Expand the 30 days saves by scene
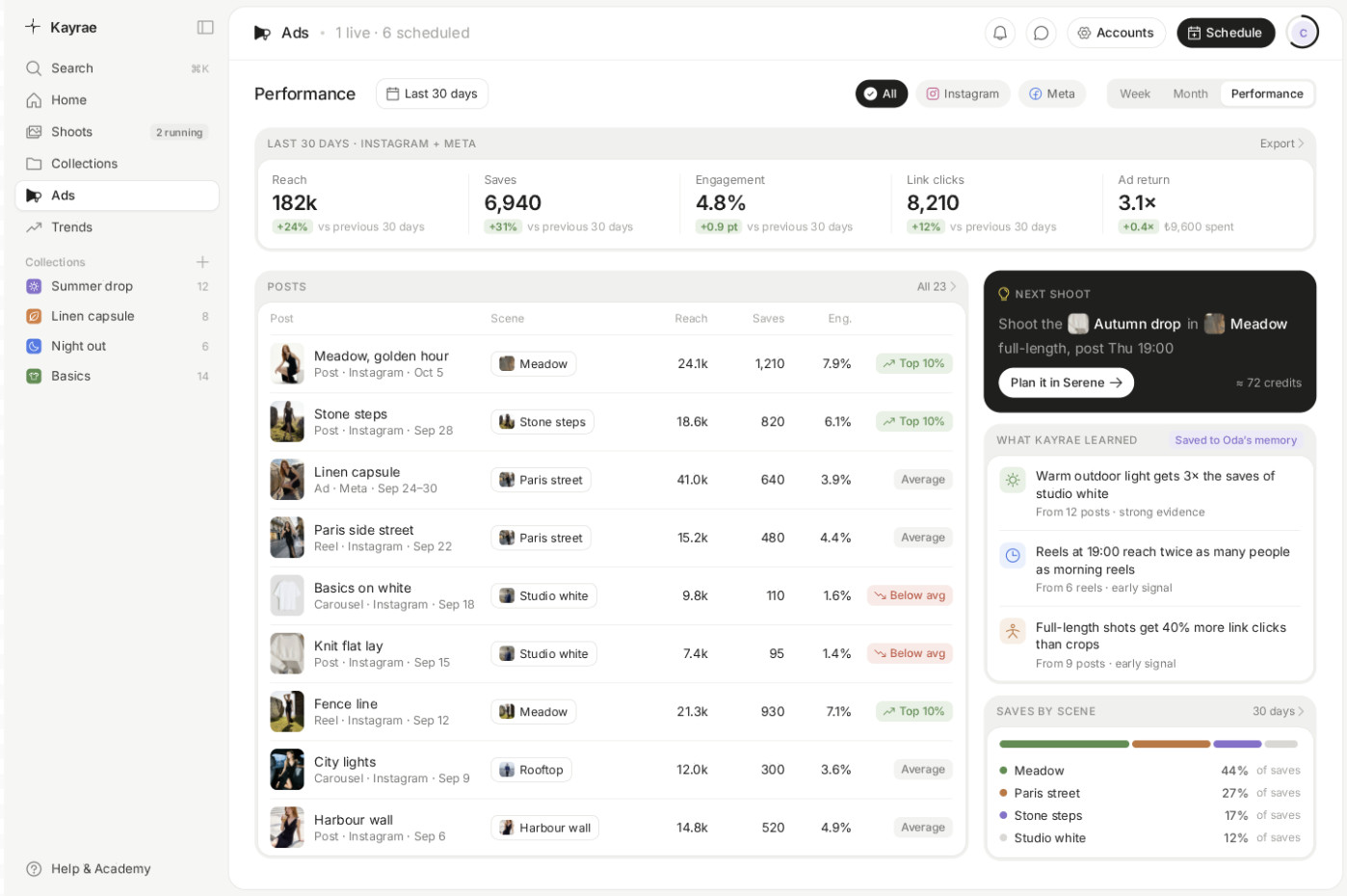Image resolution: width=1347 pixels, height=896 pixels. click(x=1278, y=711)
